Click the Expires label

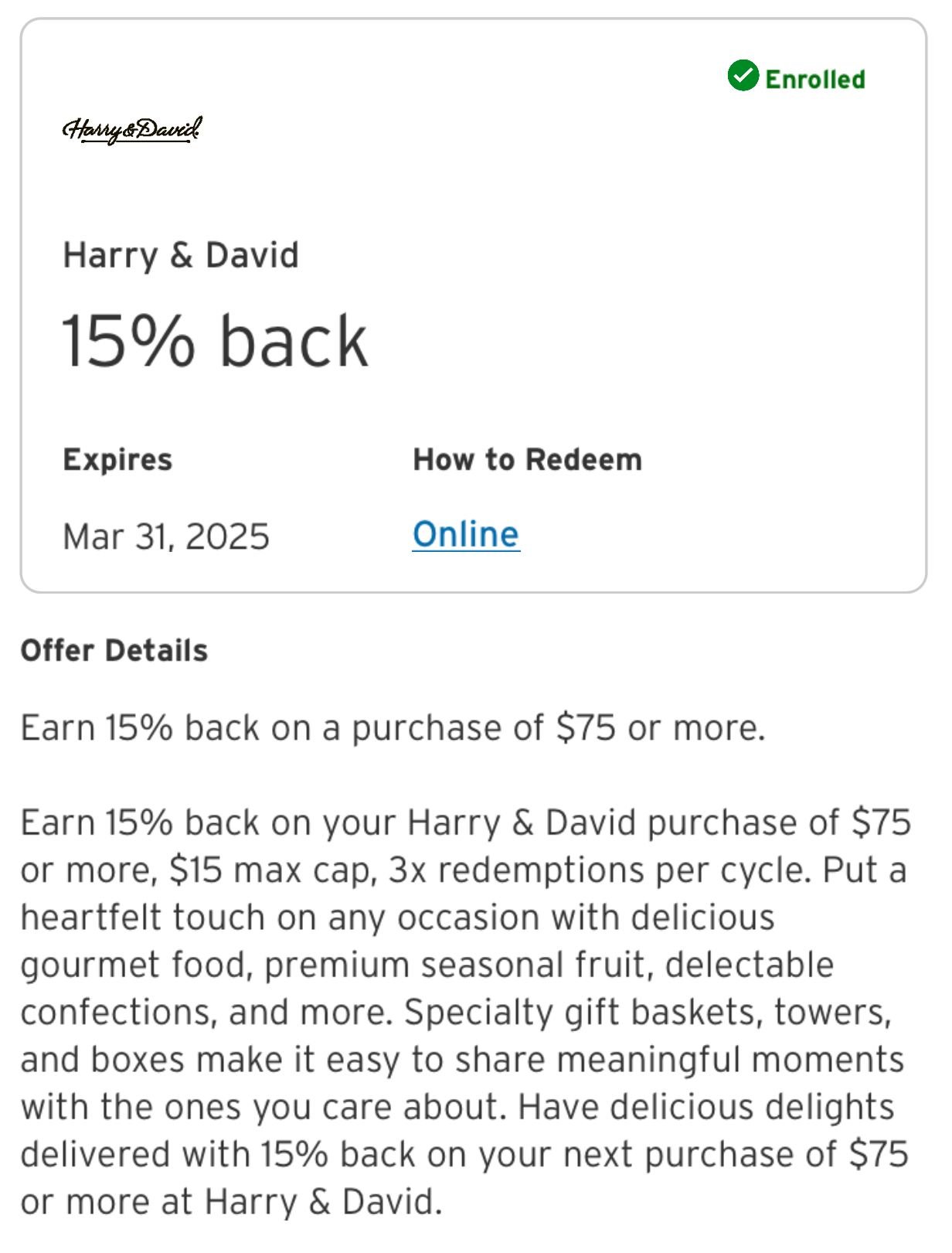pyautogui.click(x=117, y=460)
